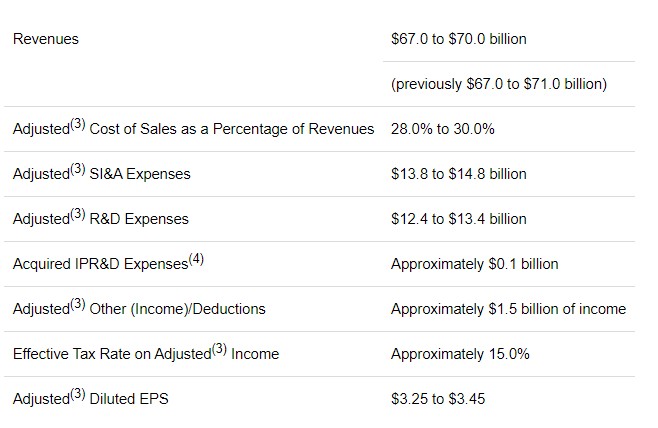The image size is (658, 428).
Task: Click the 28.0% to 30.0% value
Action: point(443,129)
